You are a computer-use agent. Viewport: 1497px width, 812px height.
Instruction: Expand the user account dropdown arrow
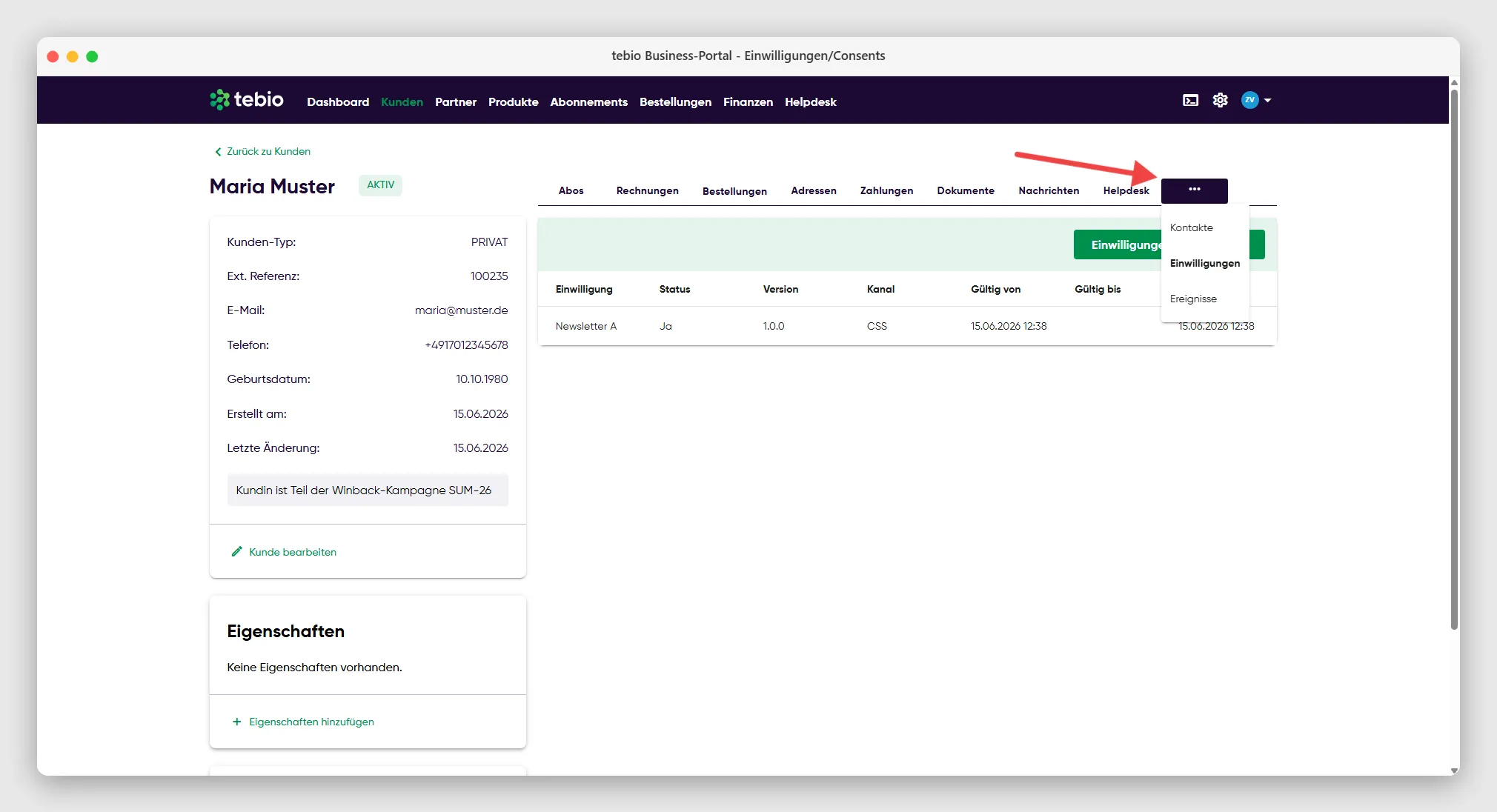1267,100
